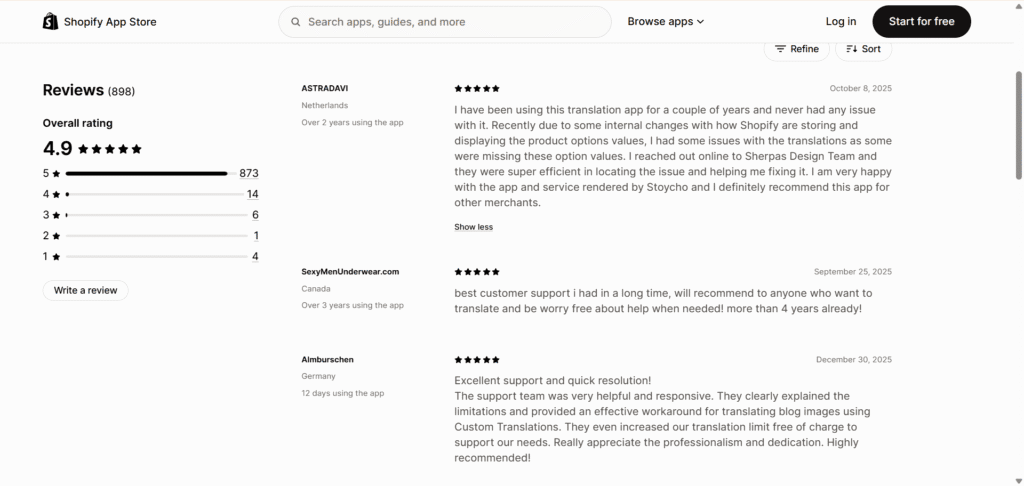
Task: Click the Start for free button
Action: pos(921,22)
